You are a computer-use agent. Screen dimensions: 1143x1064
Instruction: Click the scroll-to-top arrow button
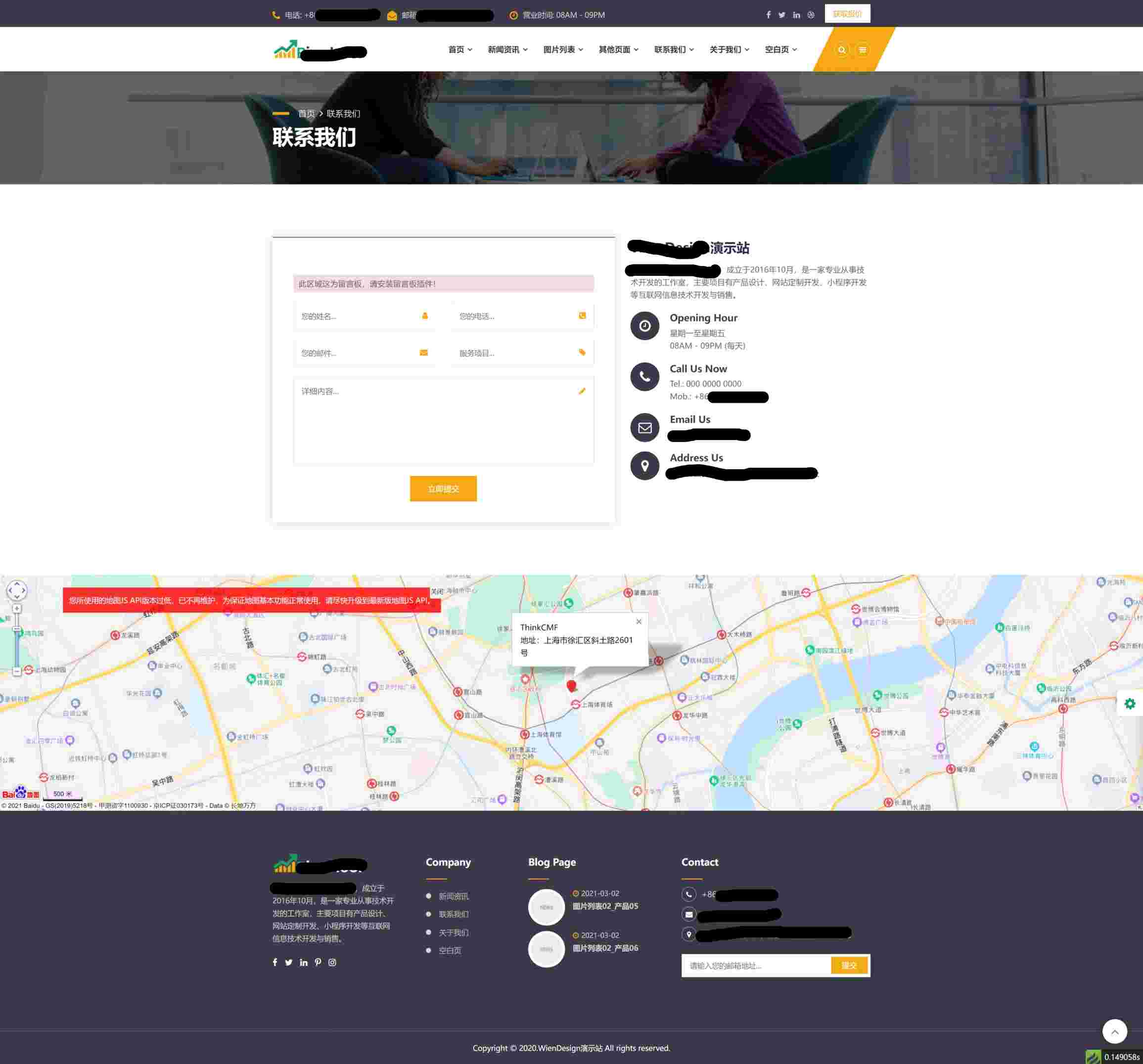tap(1114, 1031)
